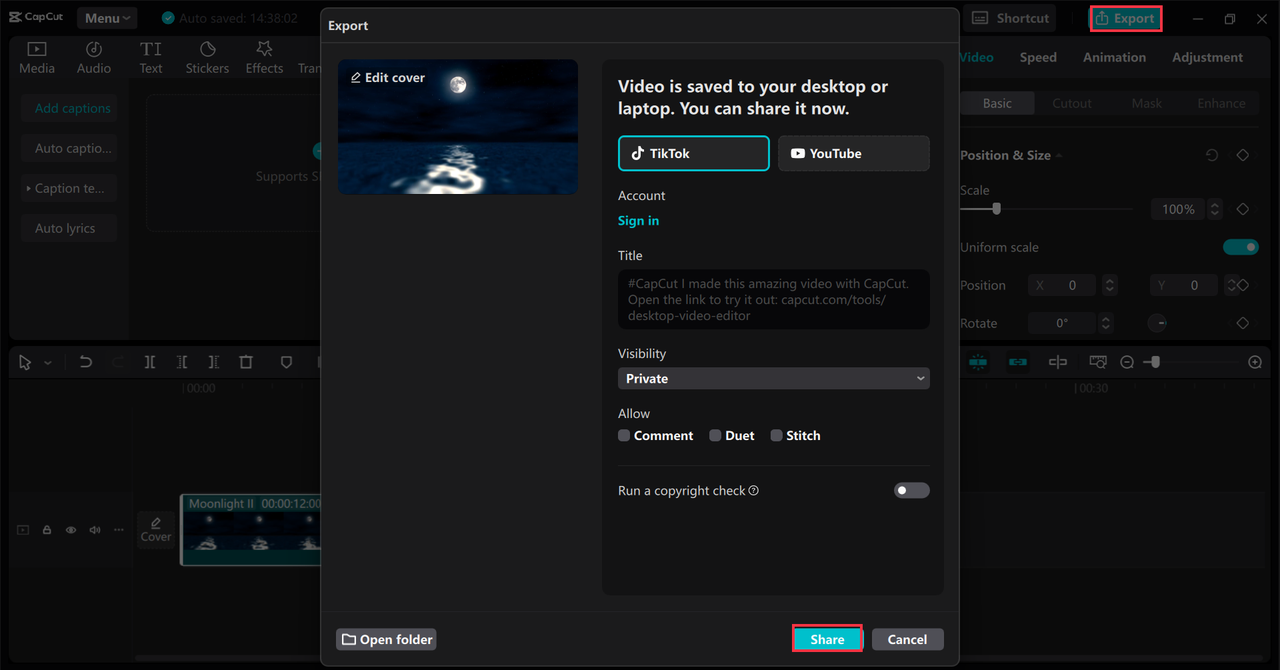Image resolution: width=1280 pixels, height=670 pixels.
Task: Check the Duet checkbox
Action: click(715, 435)
